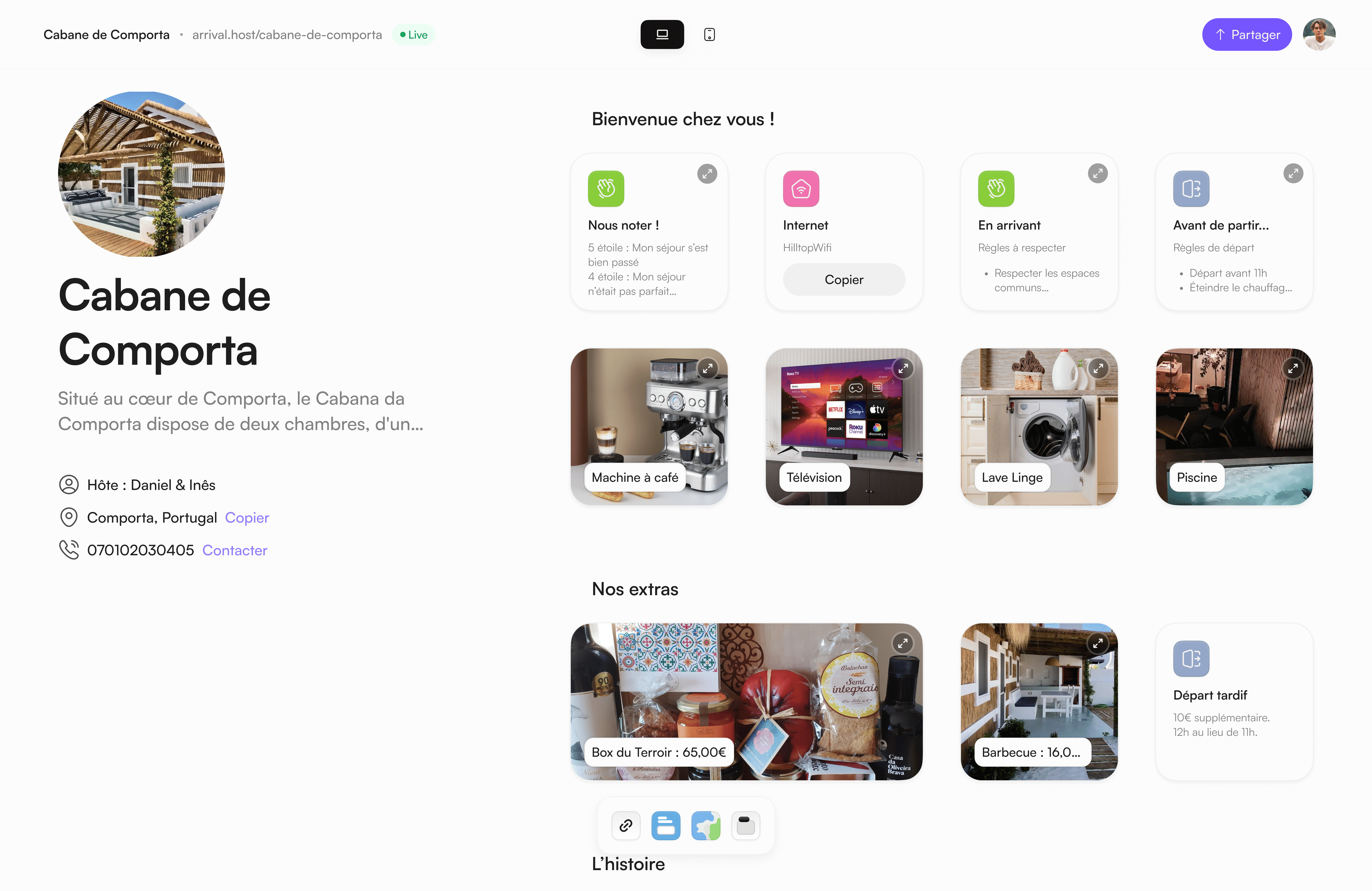The width and height of the screenshot is (1372, 891).
Task: Copy the HilltopWifi password
Action: point(844,279)
